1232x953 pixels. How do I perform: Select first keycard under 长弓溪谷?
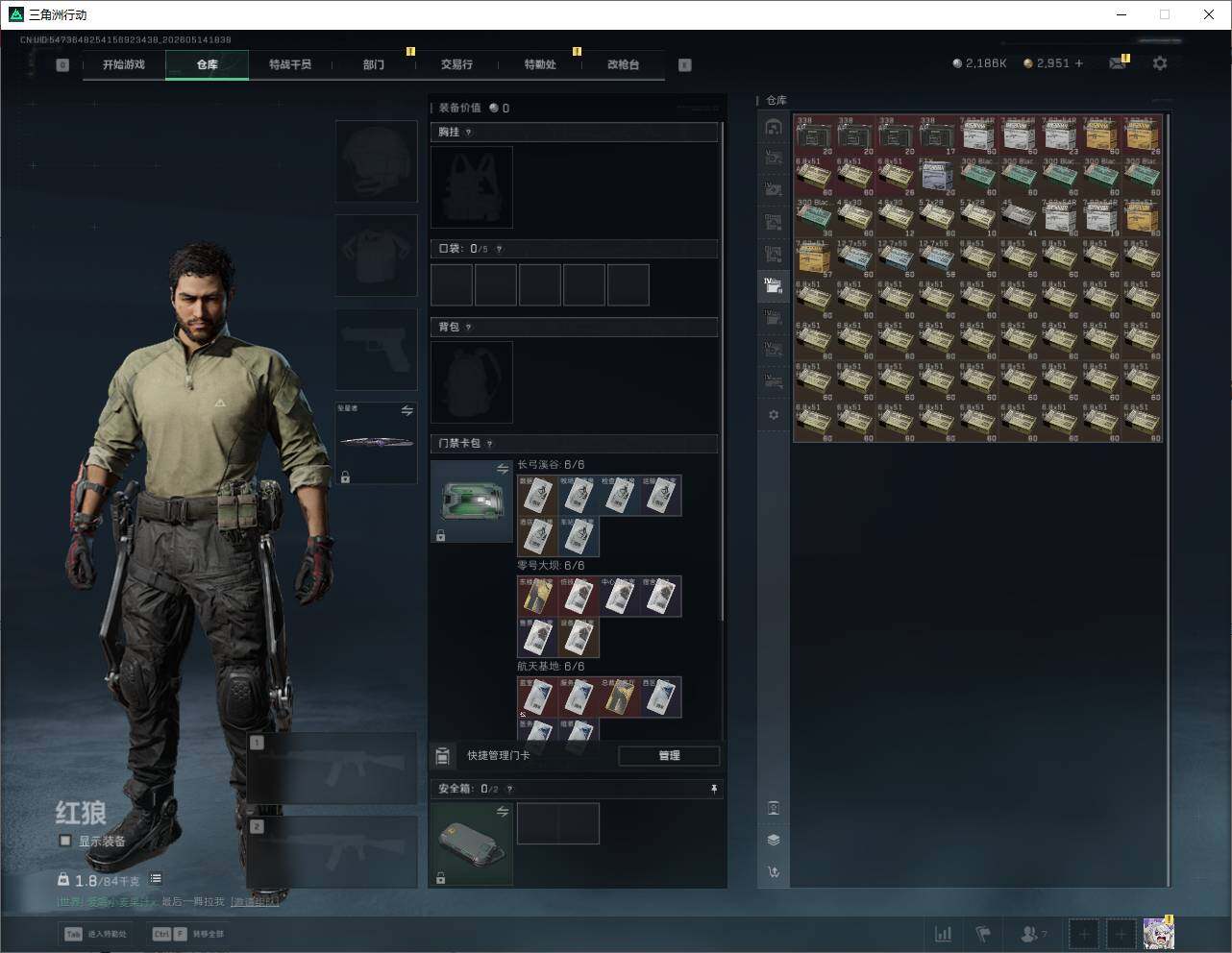point(538,496)
